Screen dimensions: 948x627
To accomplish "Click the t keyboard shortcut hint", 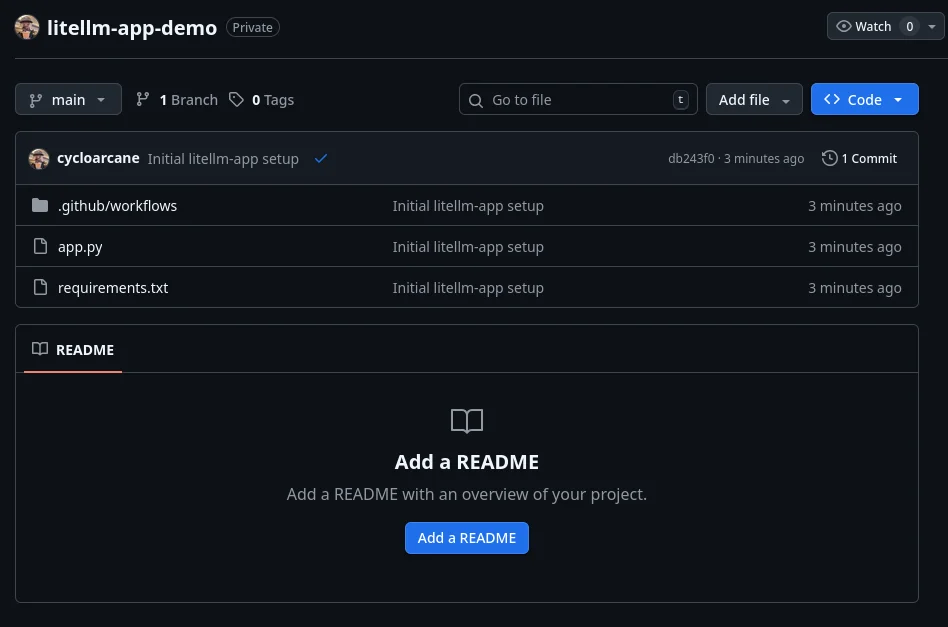I will pyautogui.click(x=680, y=99).
